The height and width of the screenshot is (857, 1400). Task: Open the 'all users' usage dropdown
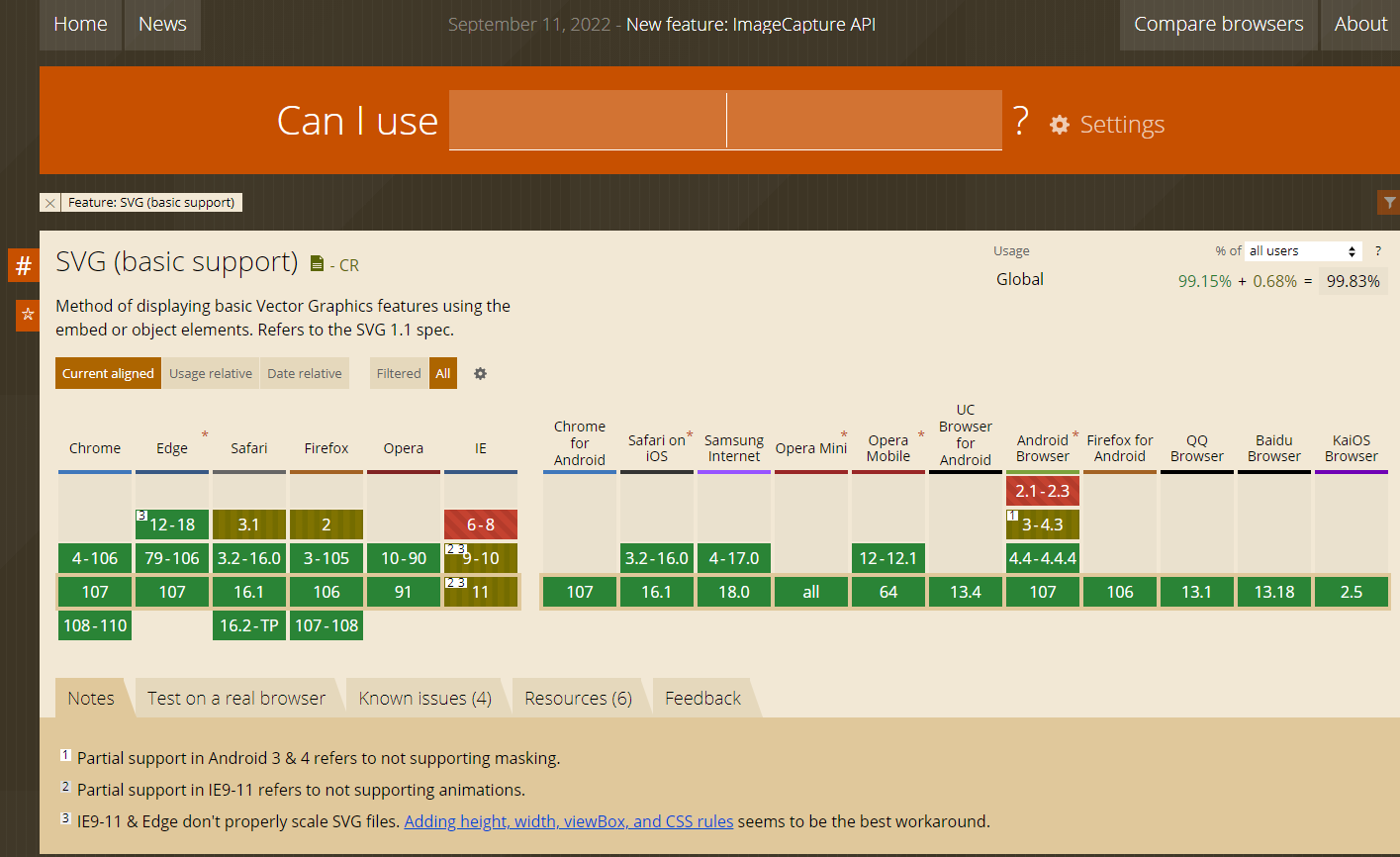(1303, 251)
